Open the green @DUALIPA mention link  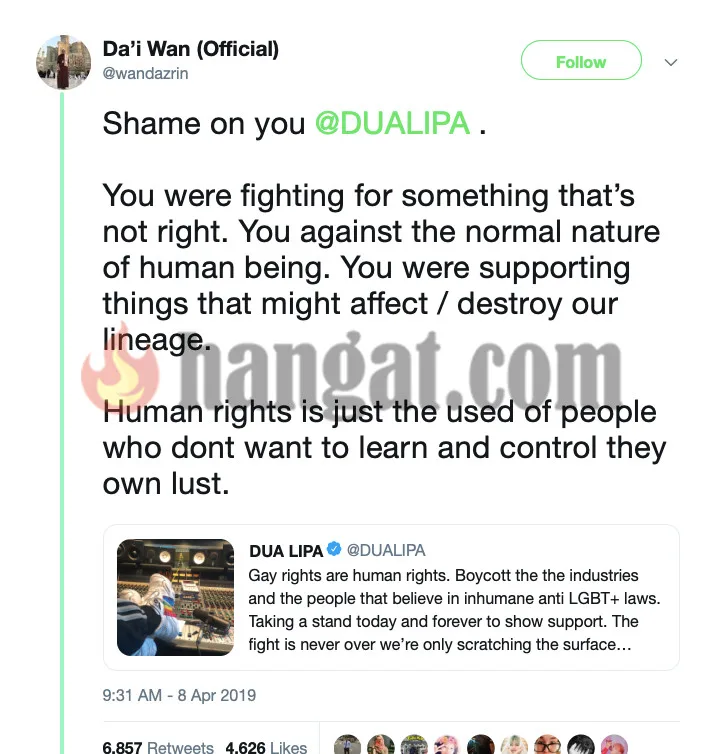392,123
